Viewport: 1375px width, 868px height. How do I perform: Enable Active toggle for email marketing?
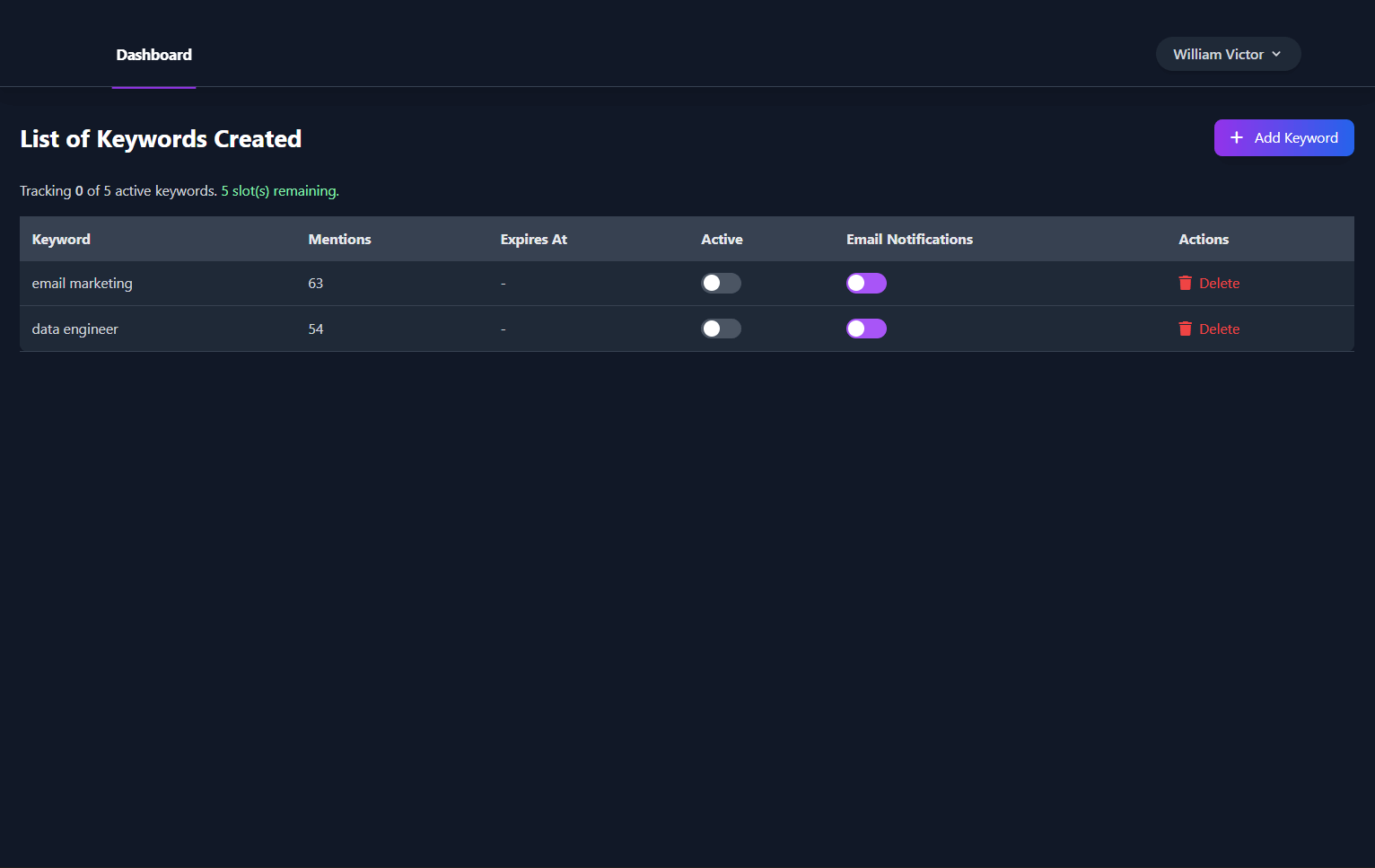click(x=721, y=283)
